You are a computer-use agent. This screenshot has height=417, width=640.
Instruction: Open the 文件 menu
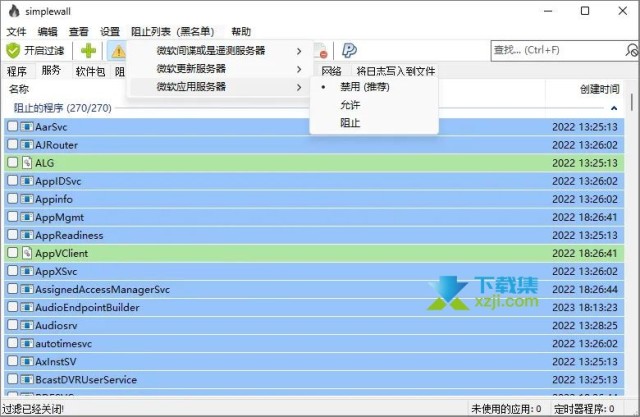click(16, 31)
